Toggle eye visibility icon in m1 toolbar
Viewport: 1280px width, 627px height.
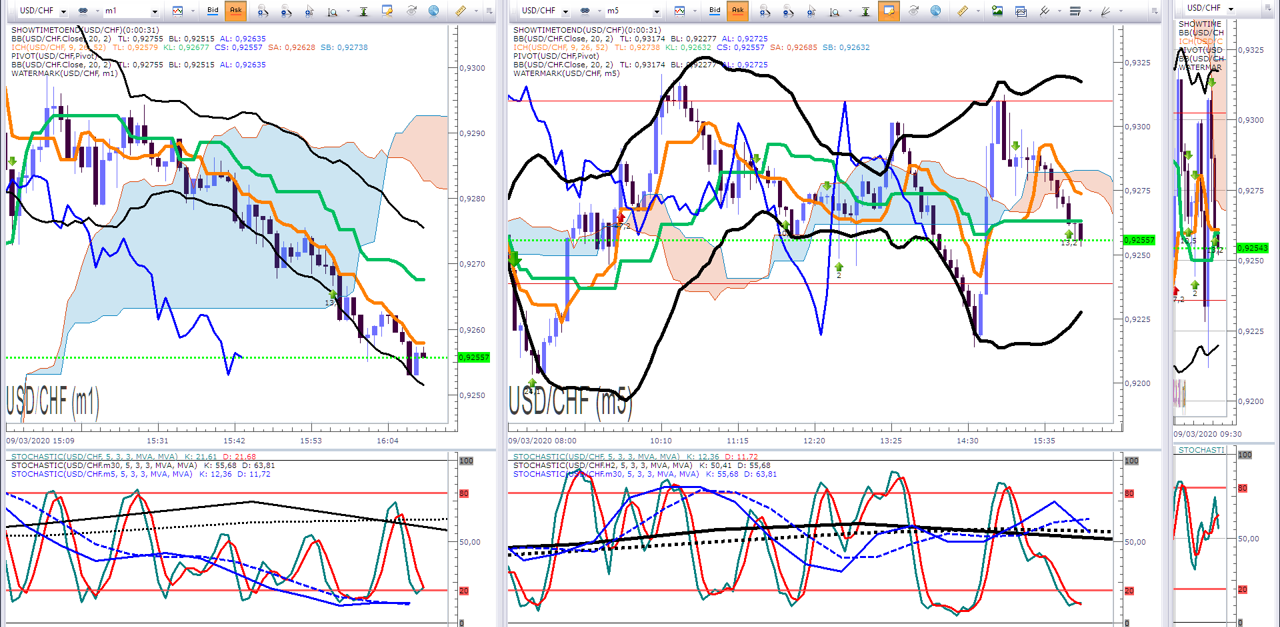[x=411, y=11]
